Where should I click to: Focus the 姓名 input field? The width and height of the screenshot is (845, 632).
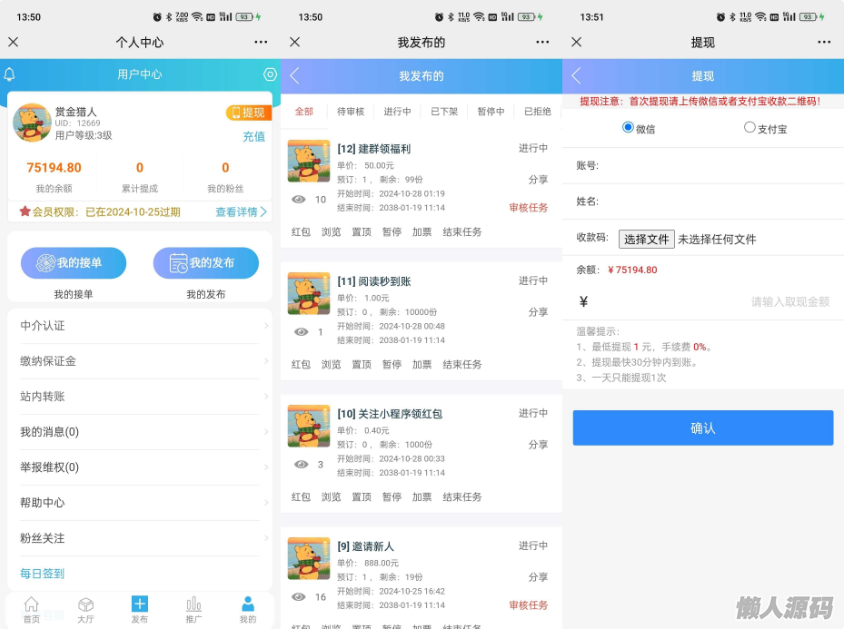point(703,201)
